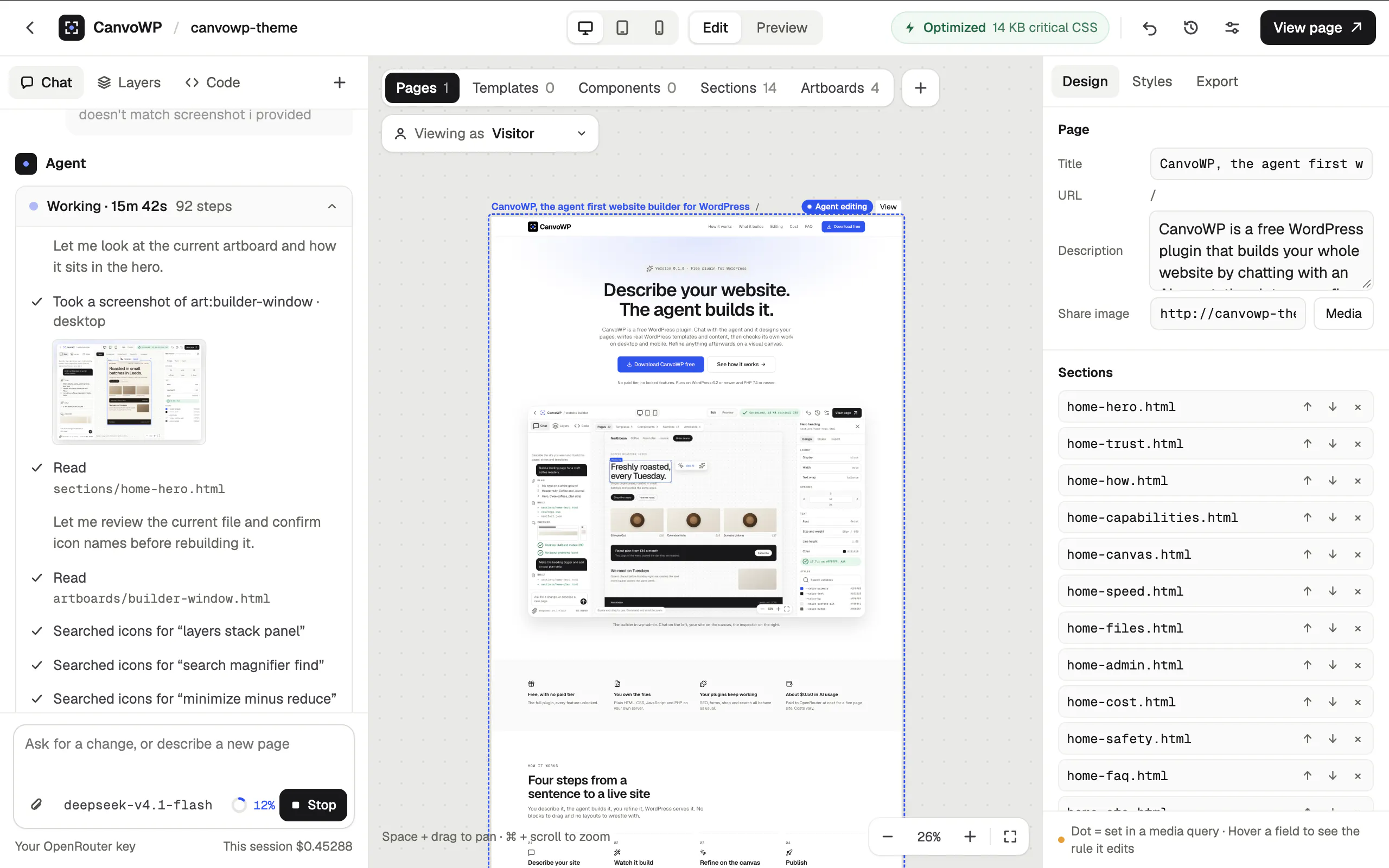1389x868 pixels.
Task: Open the Export tab in right panel
Action: click(1217, 81)
